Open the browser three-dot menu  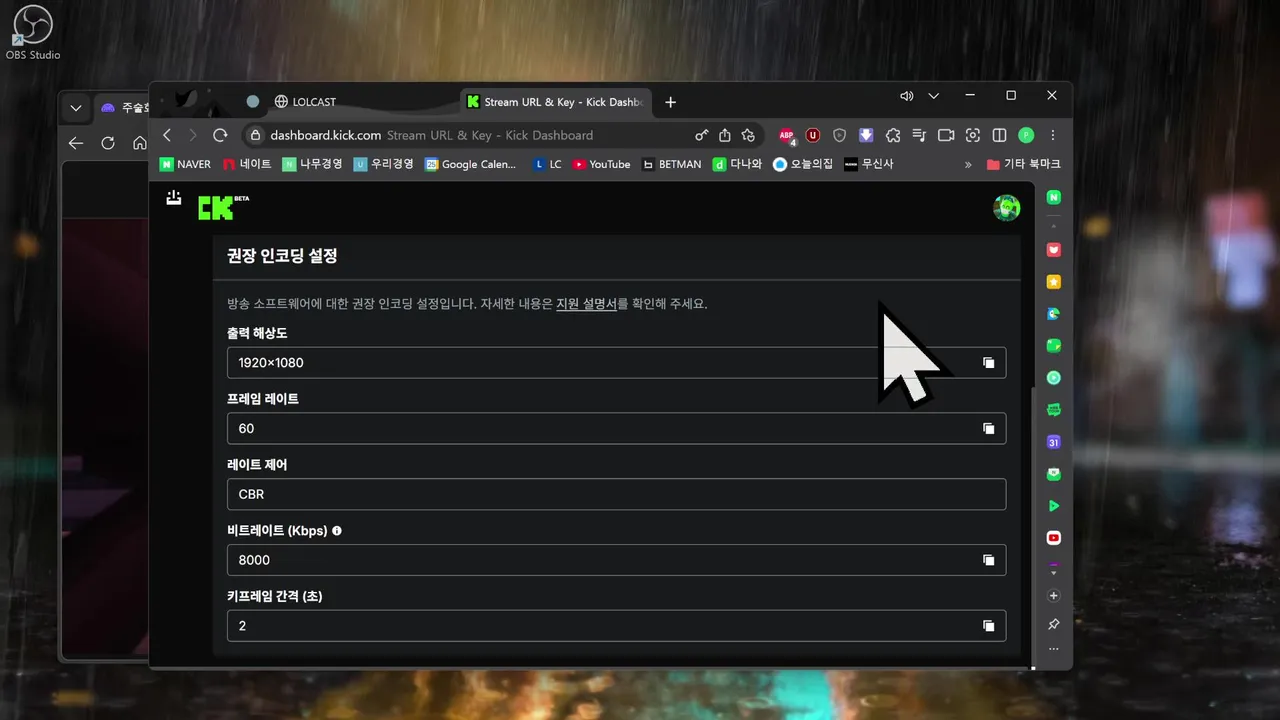(1052, 135)
